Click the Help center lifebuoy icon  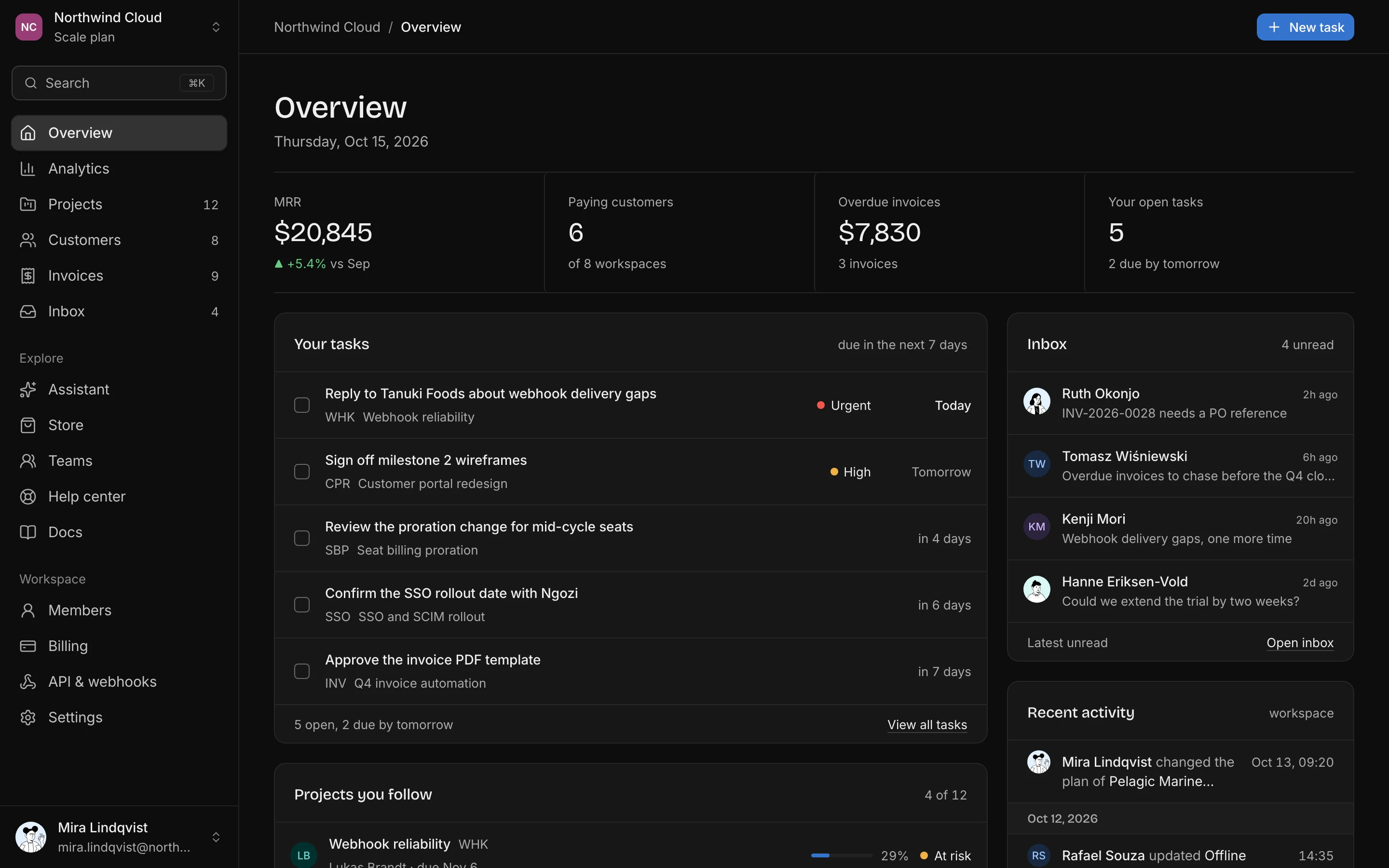(27, 496)
